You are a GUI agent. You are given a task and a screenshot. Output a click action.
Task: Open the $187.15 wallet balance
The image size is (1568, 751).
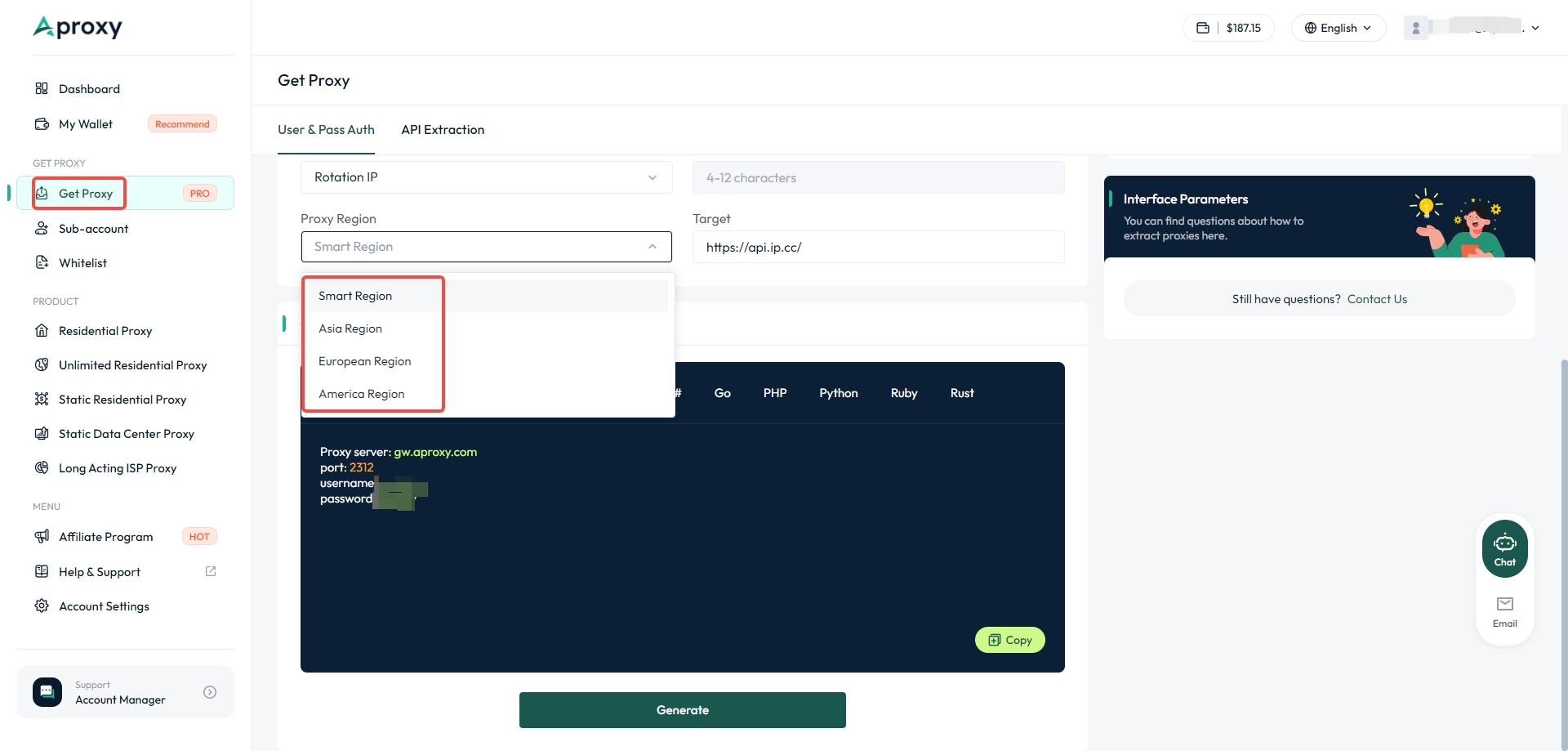tap(1228, 28)
